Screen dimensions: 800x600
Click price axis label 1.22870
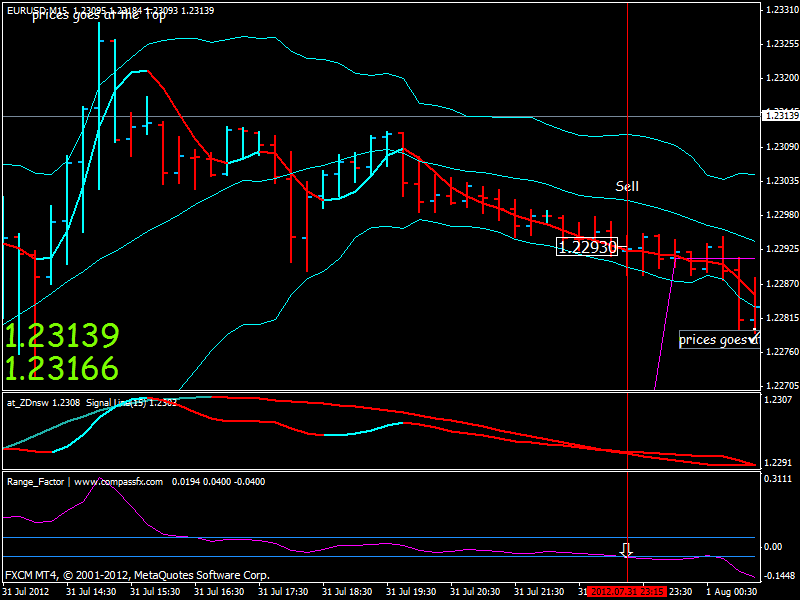click(782, 284)
